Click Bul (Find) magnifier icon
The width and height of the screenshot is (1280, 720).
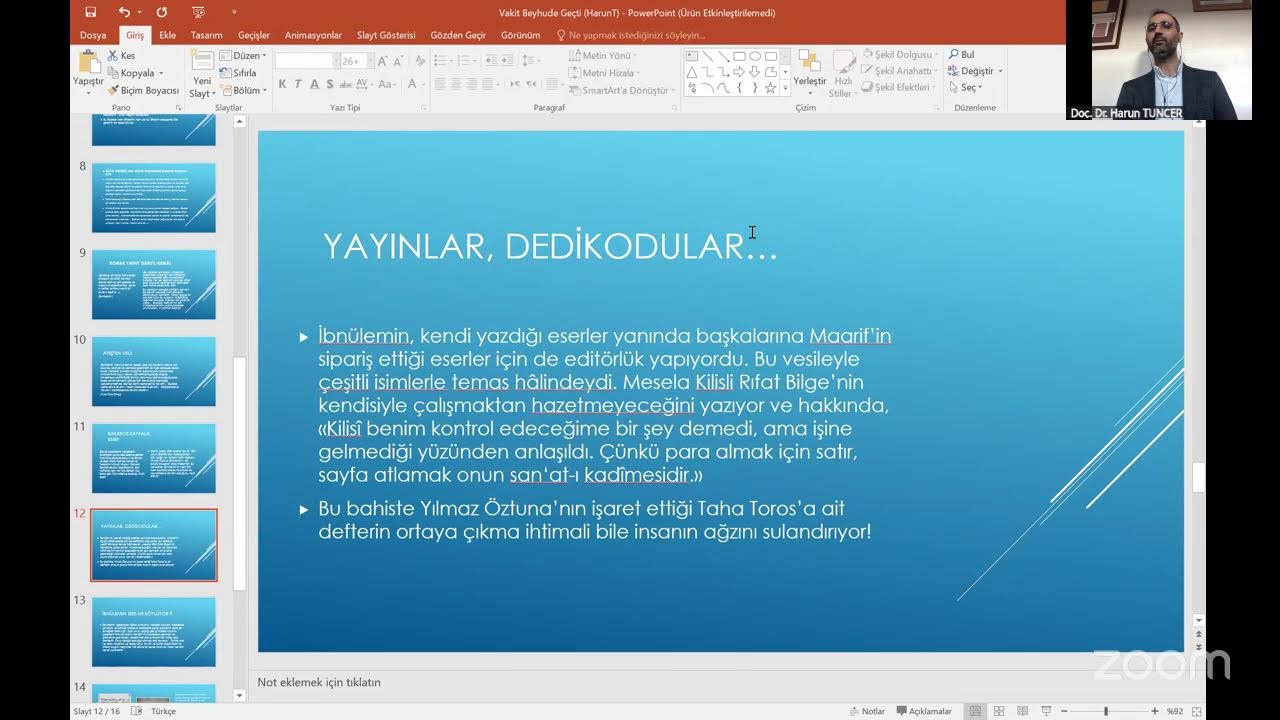(961, 54)
